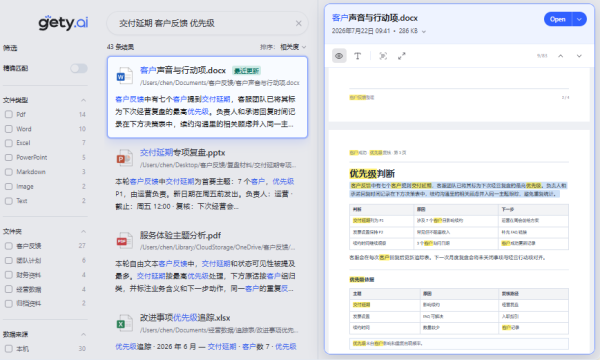Click the preview title 客户声音与行动项.docx
The width and height of the screenshot is (600, 360).
coord(375,18)
